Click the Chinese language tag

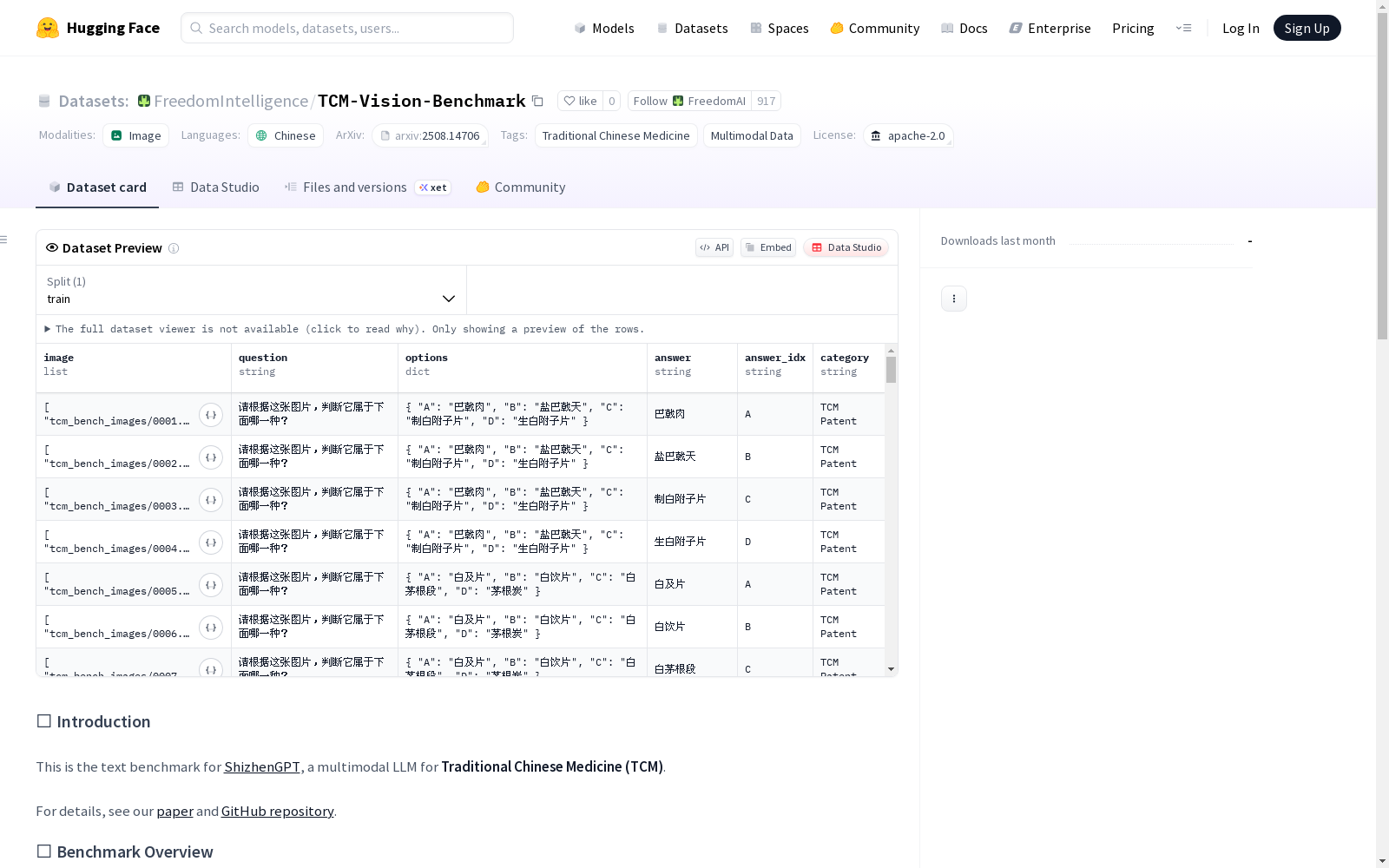pyautogui.click(x=286, y=135)
